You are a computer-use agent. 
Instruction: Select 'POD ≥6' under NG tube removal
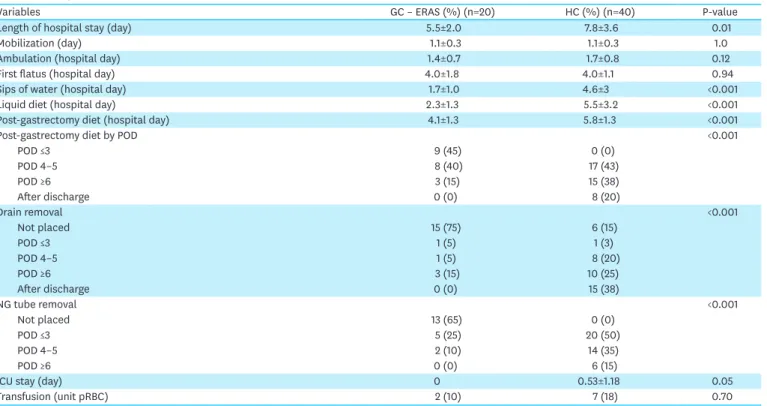click(x=34, y=366)
